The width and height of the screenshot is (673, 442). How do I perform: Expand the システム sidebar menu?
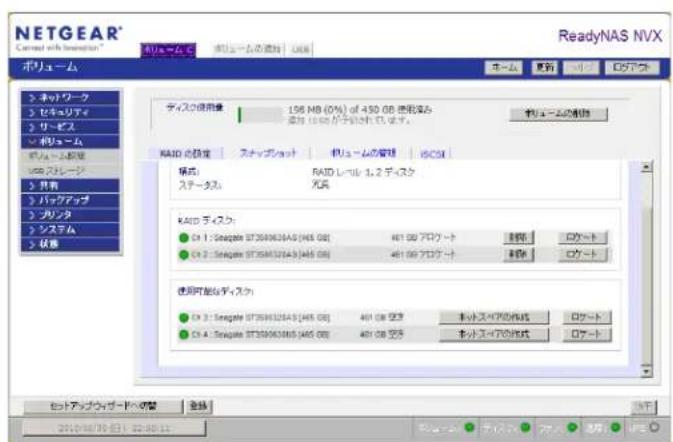[70, 229]
